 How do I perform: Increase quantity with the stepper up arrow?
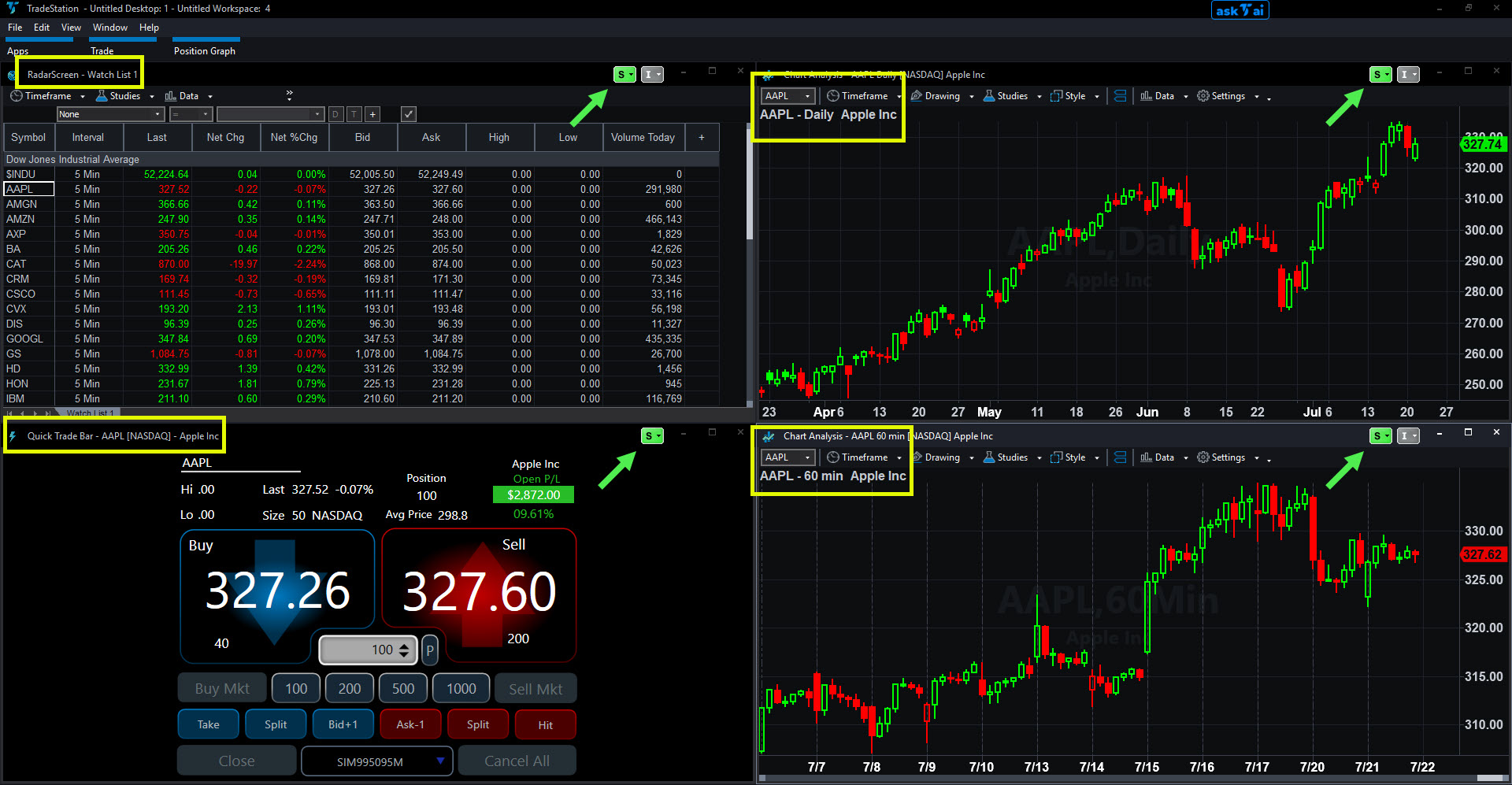click(404, 646)
